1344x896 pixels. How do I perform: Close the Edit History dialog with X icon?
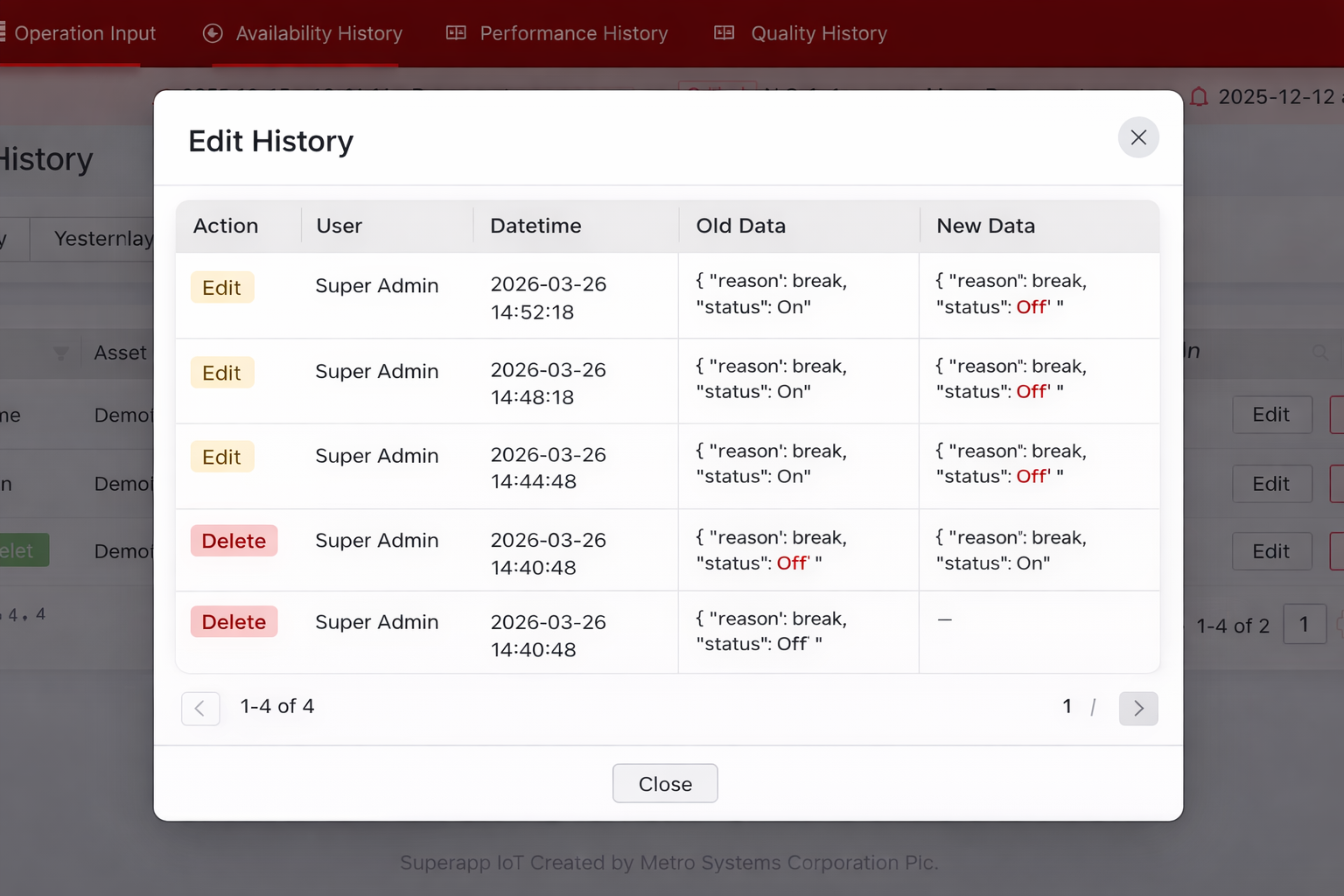tap(1138, 137)
